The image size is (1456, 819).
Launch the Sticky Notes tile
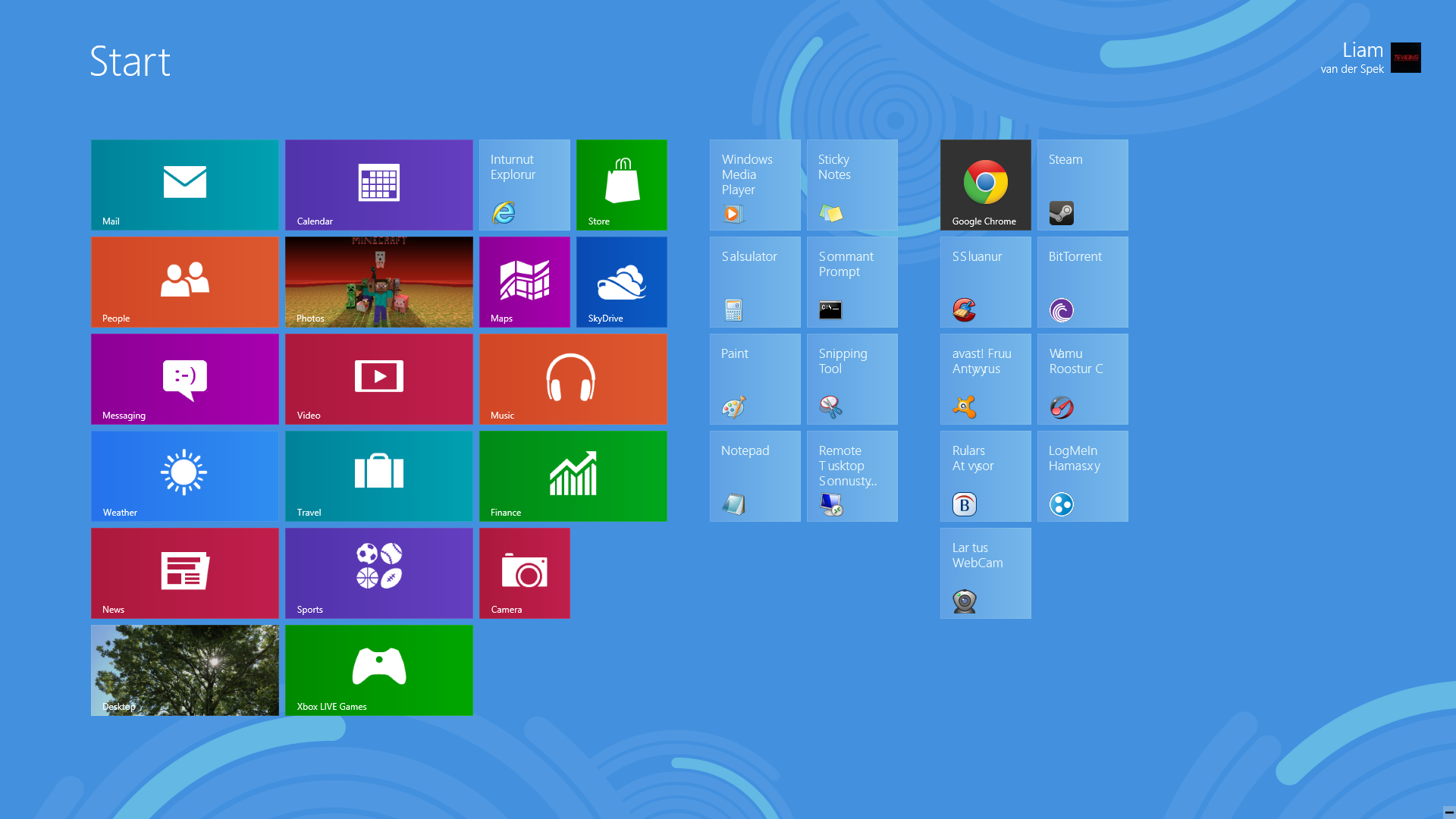(x=852, y=184)
